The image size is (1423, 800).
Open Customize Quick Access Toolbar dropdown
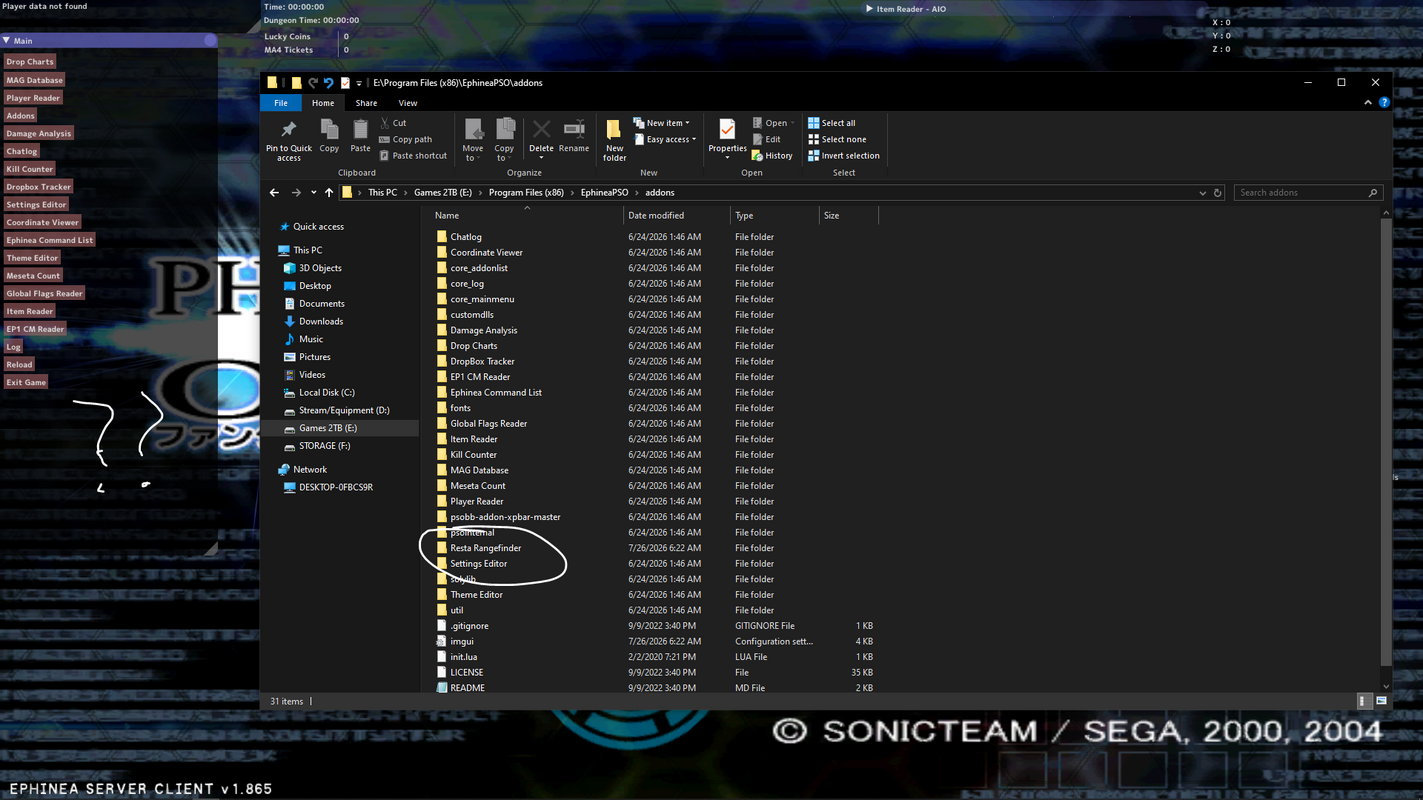[358, 83]
